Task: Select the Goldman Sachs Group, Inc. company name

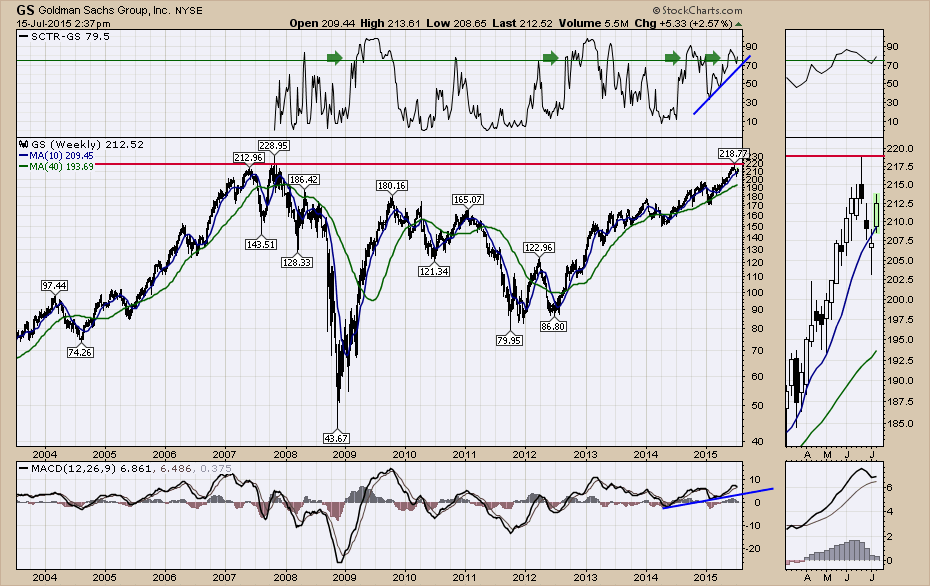Action: pos(104,11)
